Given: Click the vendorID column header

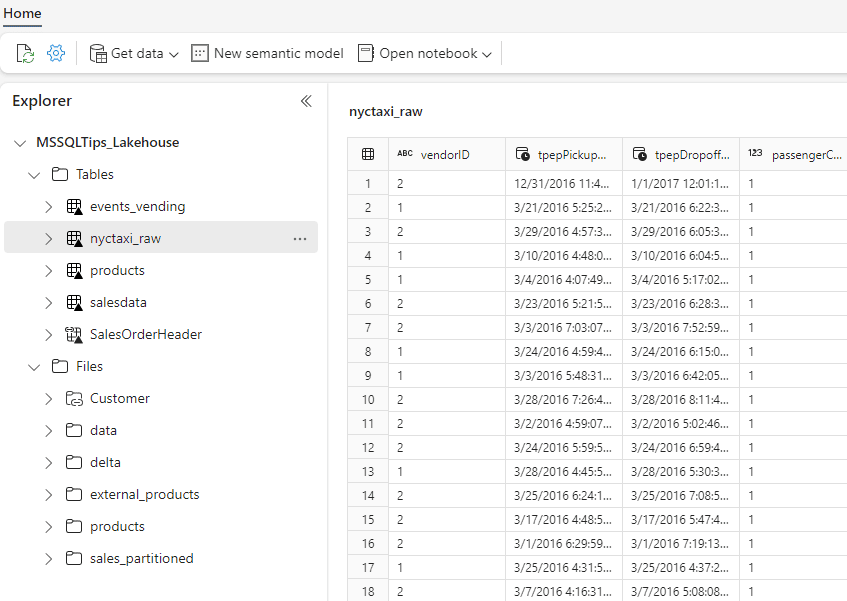Looking at the screenshot, I should (445, 154).
